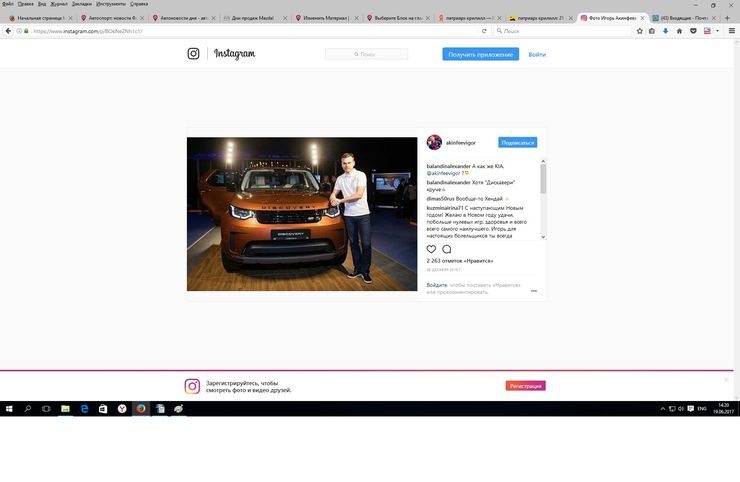740x482 pixels.
Task: Click the Firefox search box
Action: (x=563, y=31)
